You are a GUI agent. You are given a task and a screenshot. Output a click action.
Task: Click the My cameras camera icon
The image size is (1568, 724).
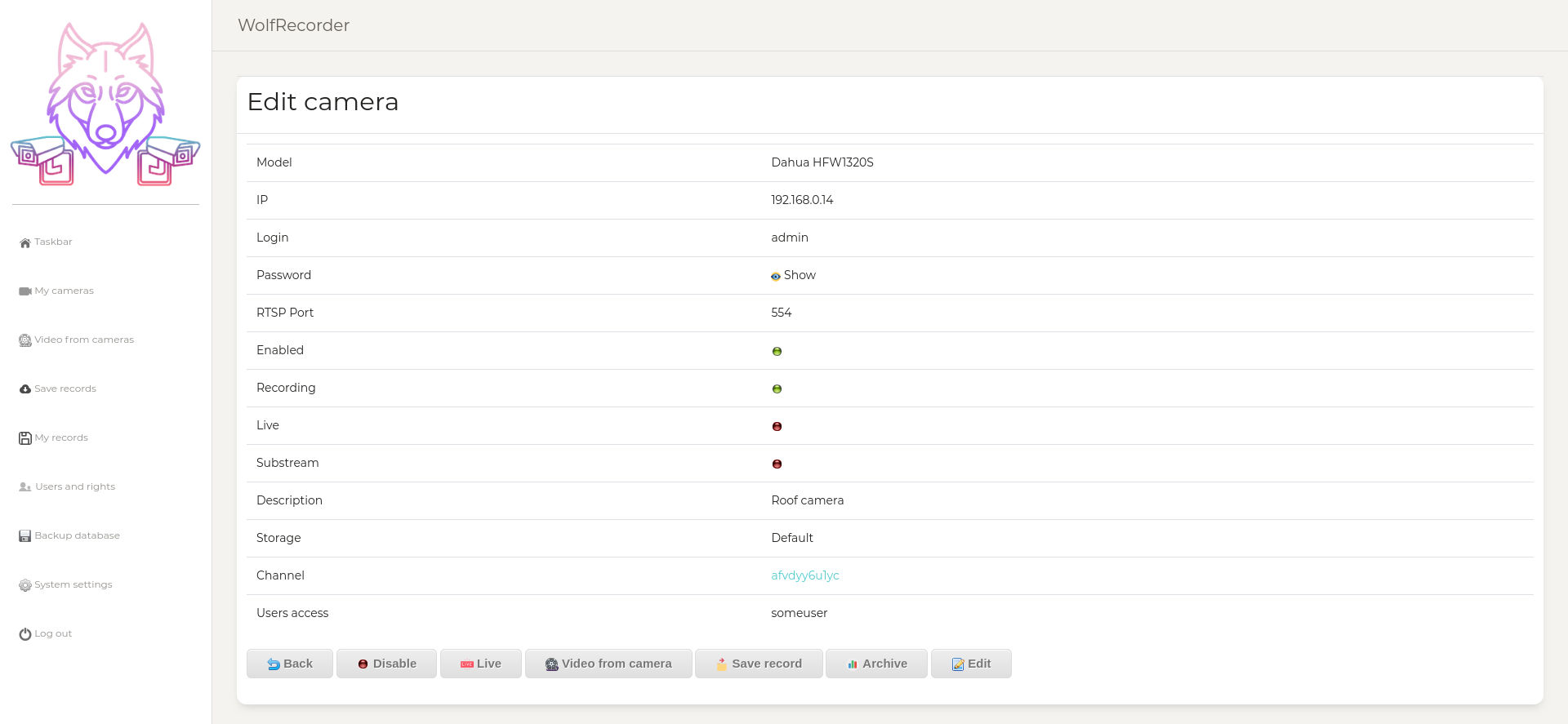click(25, 291)
